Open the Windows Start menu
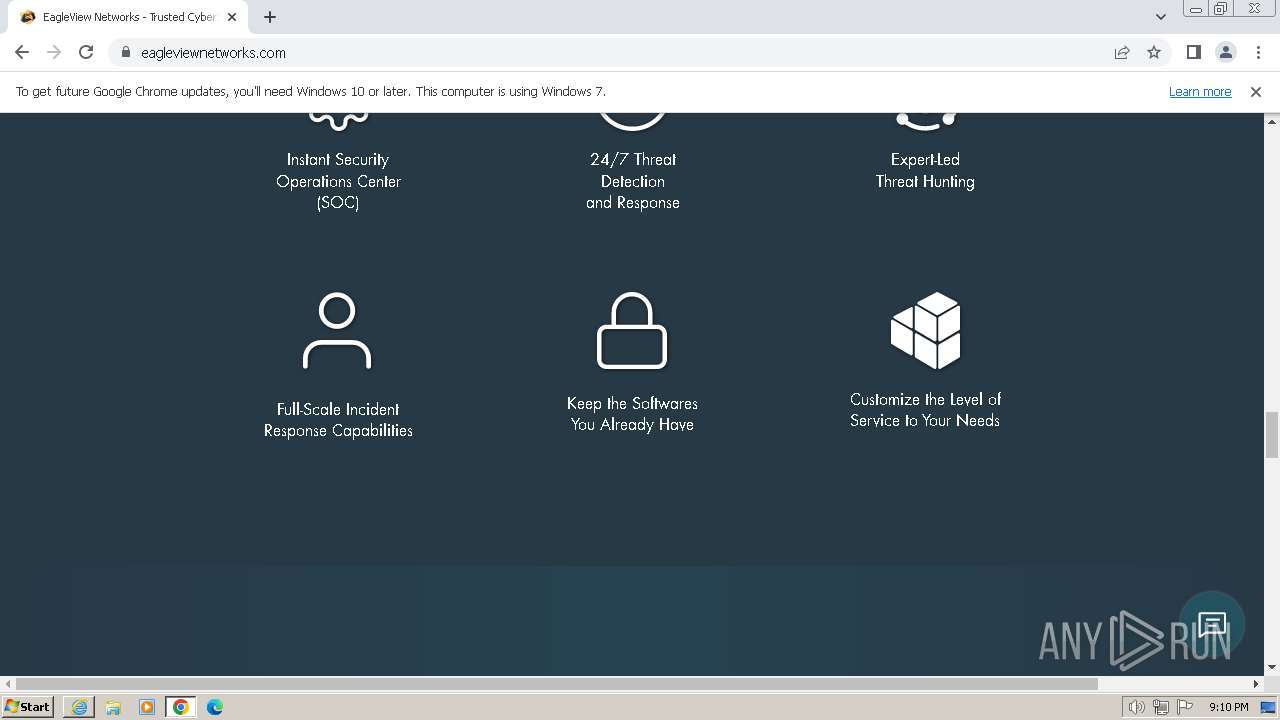This screenshot has height=720, width=1280. point(28,706)
